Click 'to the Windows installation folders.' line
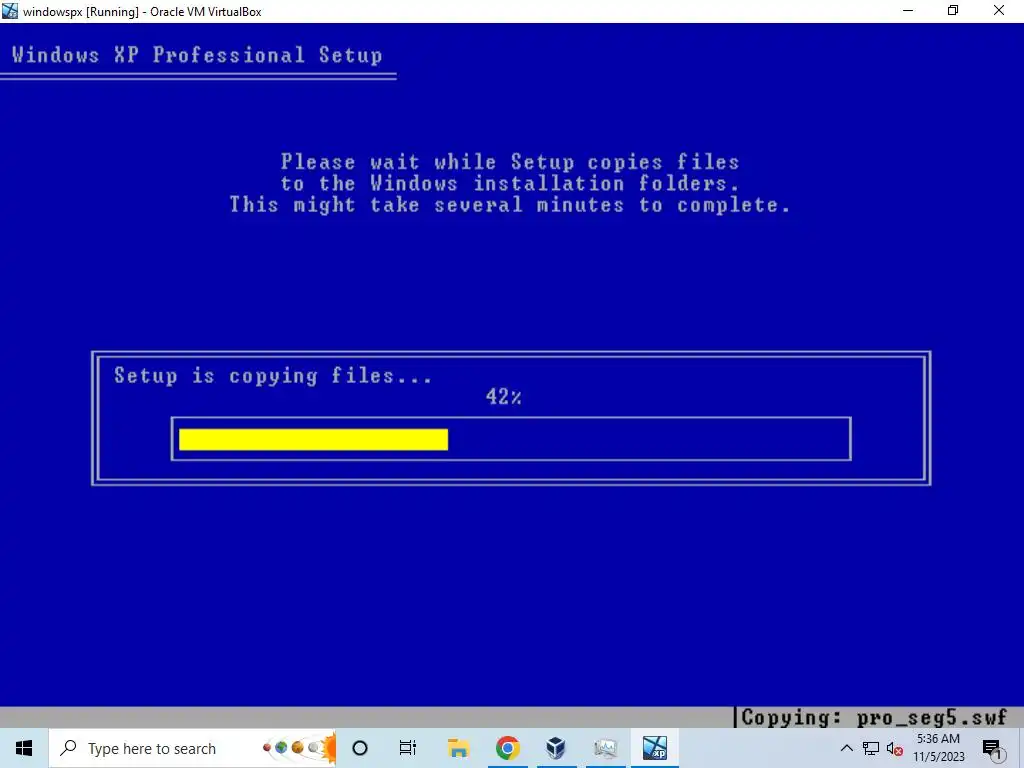 510,184
